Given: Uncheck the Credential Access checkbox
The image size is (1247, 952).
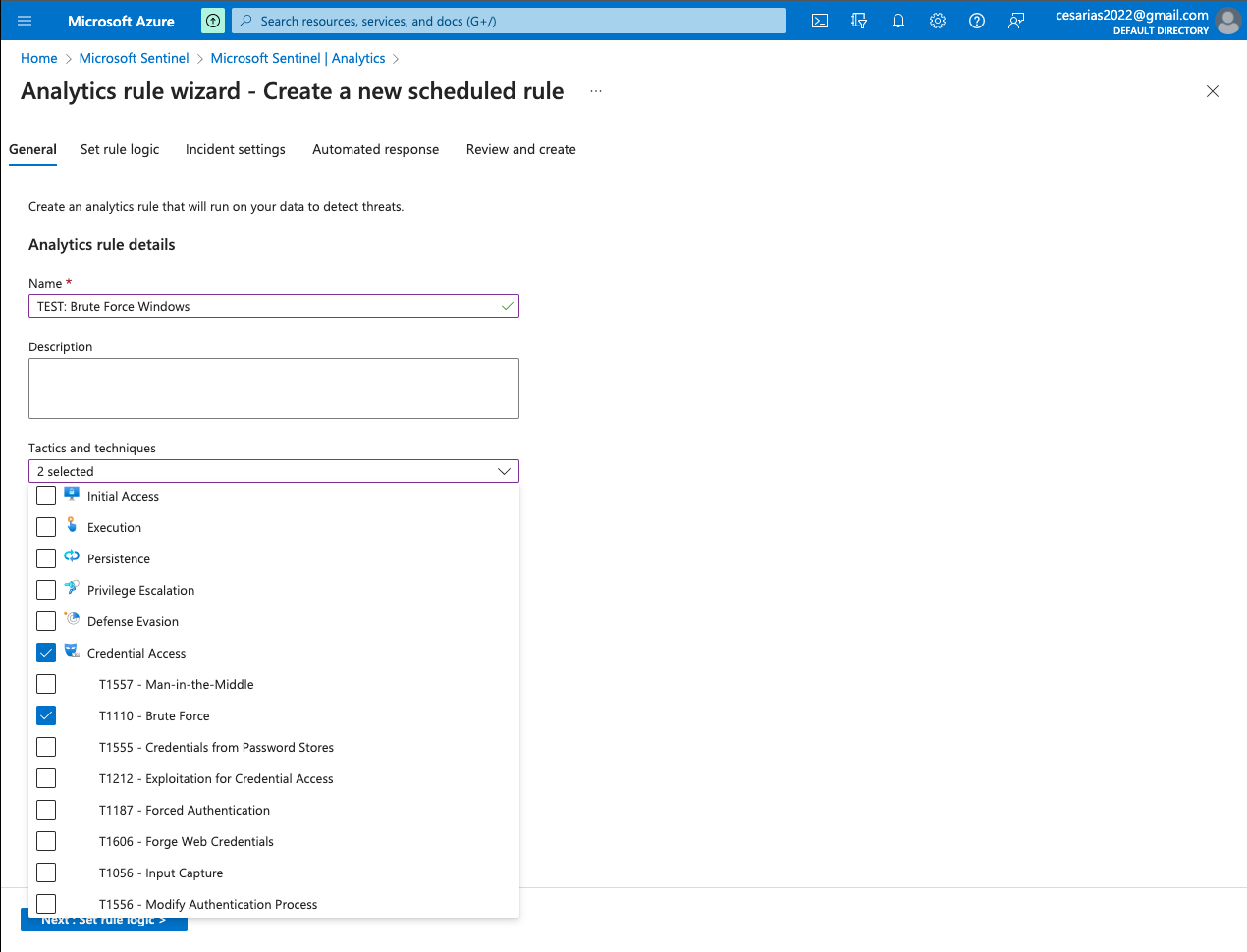Looking at the screenshot, I should tap(46, 653).
